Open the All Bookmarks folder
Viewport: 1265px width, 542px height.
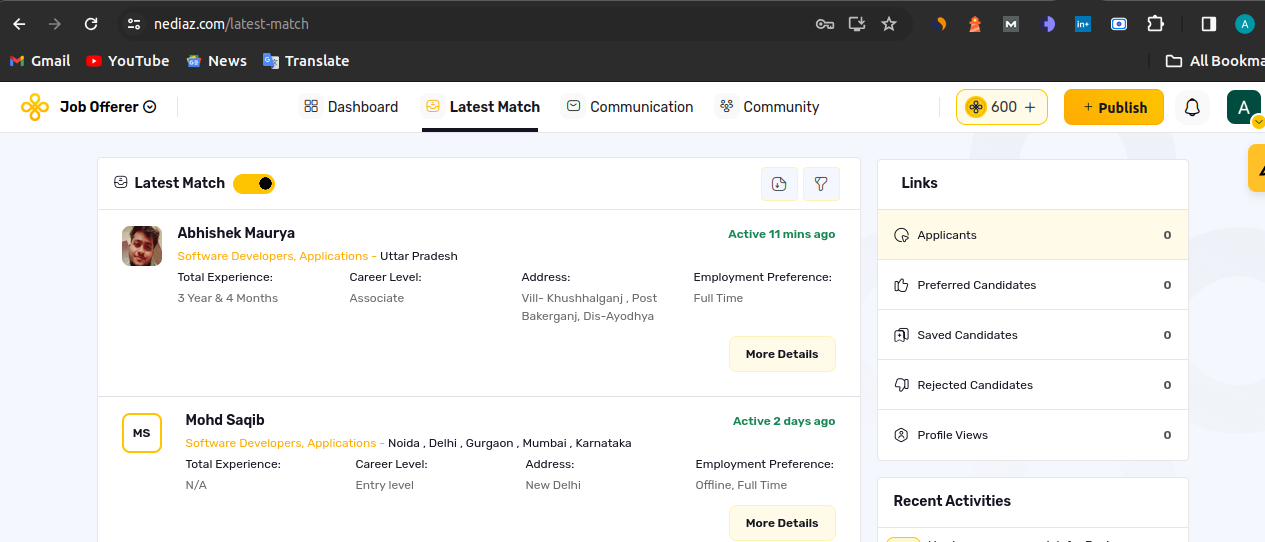1214,61
